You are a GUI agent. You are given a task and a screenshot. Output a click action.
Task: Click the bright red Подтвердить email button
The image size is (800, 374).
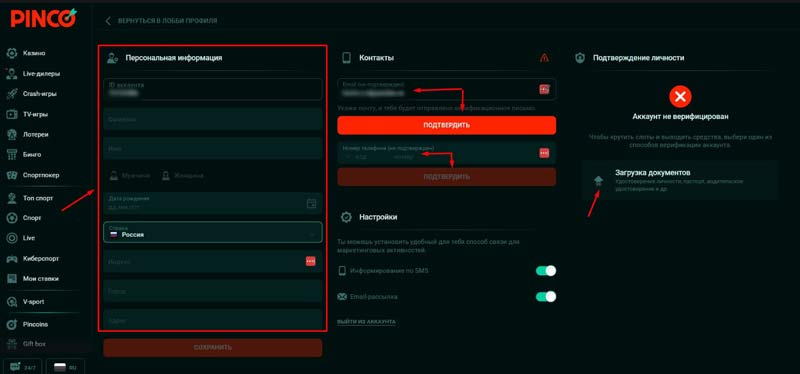[x=446, y=125]
